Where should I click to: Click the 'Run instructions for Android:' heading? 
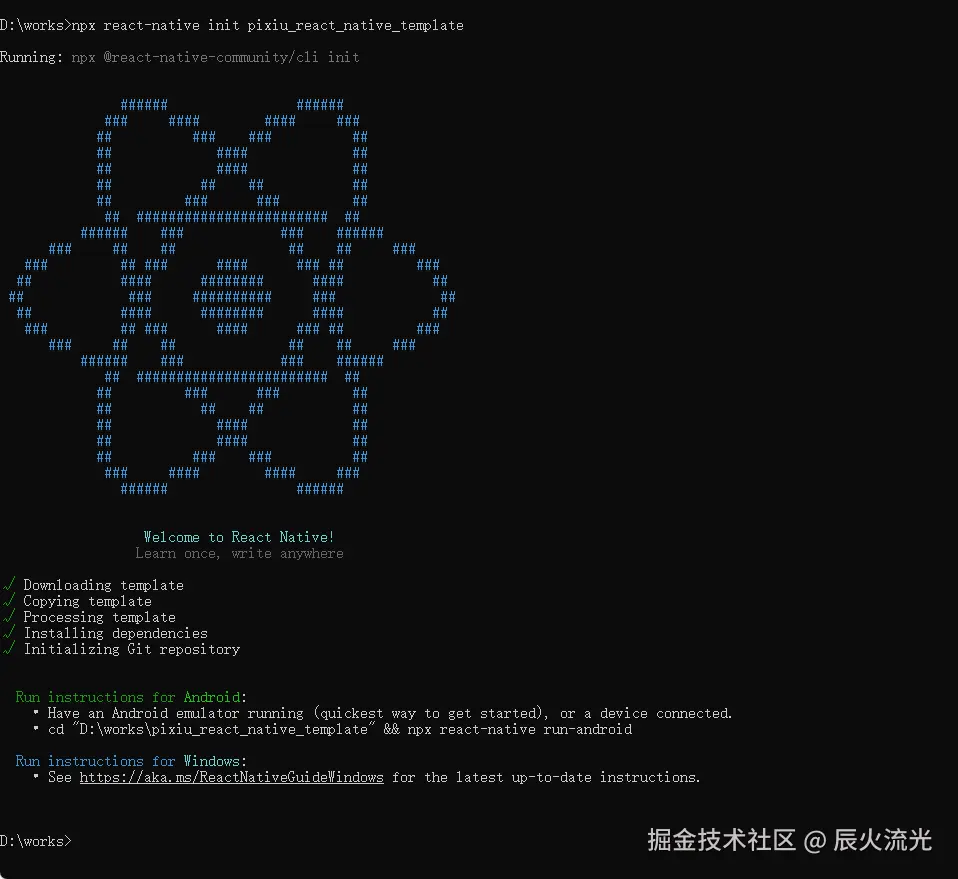tap(131, 697)
